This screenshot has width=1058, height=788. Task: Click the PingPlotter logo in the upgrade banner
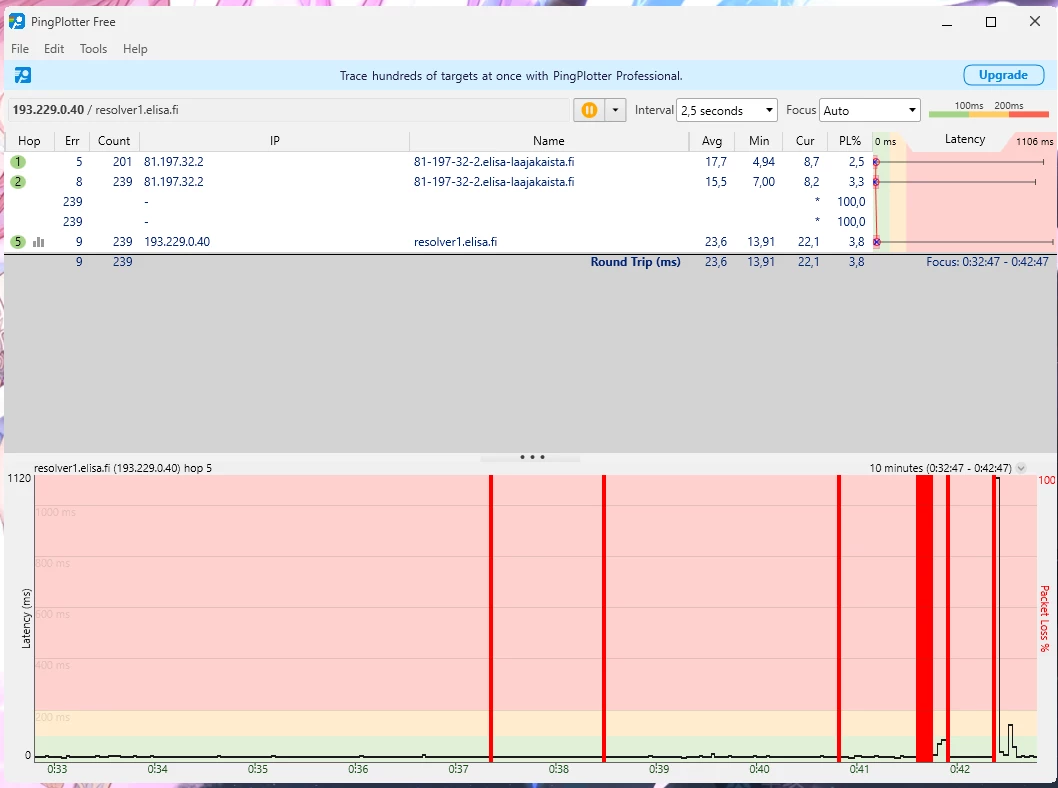coord(23,75)
